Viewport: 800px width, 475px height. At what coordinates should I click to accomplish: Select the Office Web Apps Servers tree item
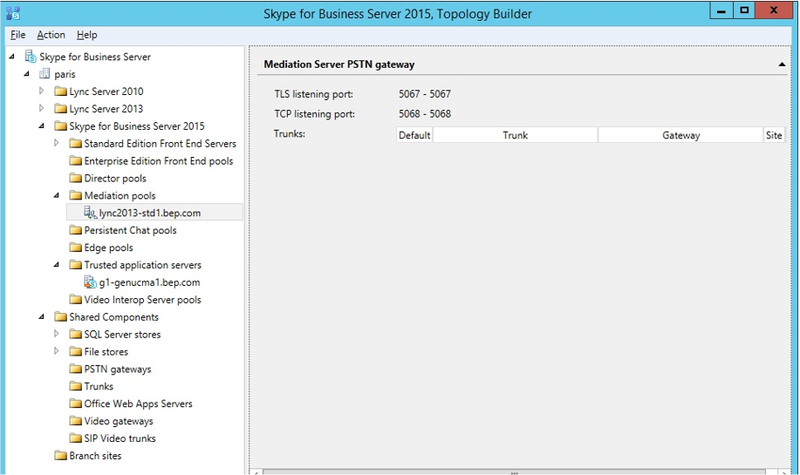click(x=131, y=404)
